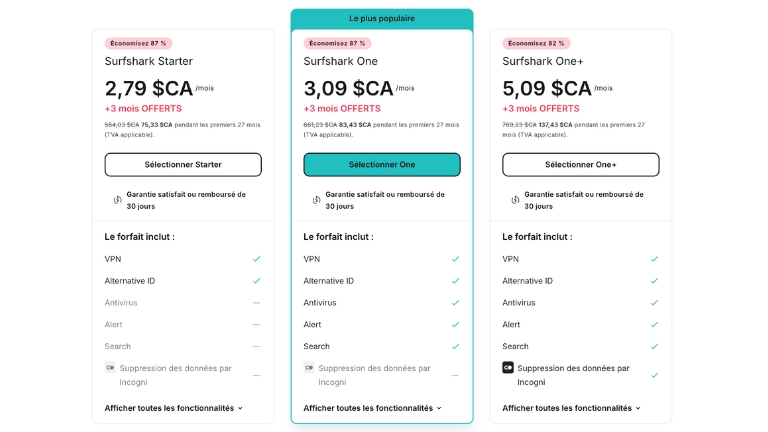Click the Incogni icon in Surfshark One+ plan

pos(508,368)
